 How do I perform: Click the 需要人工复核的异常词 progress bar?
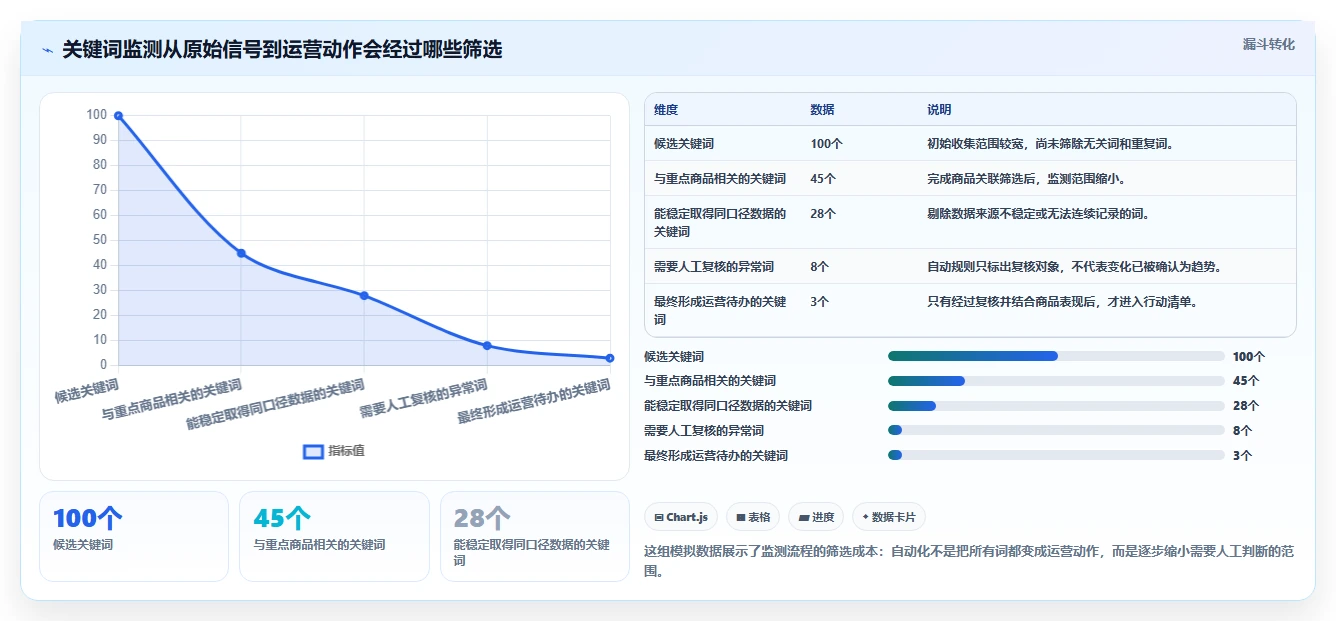tap(1056, 430)
